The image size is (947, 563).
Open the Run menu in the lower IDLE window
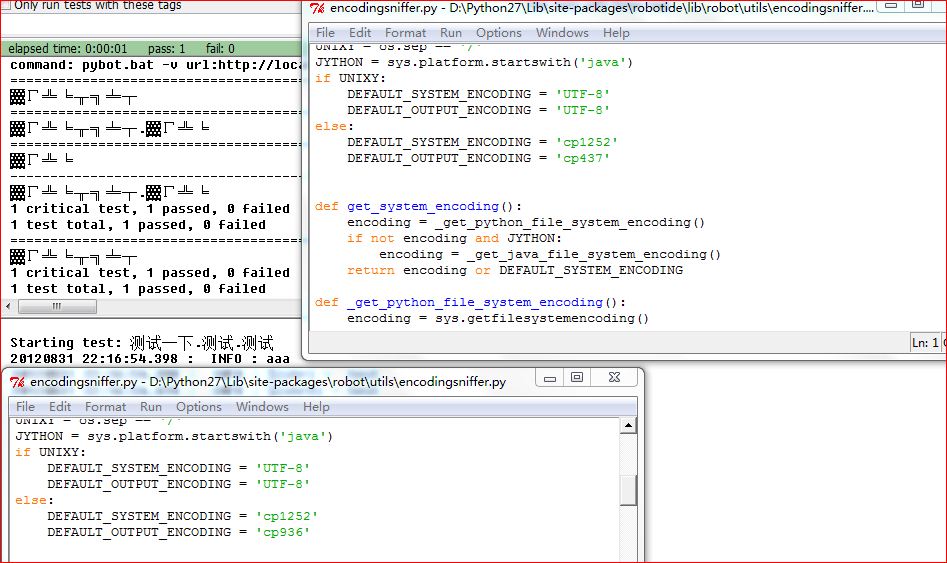tap(151, 407)
